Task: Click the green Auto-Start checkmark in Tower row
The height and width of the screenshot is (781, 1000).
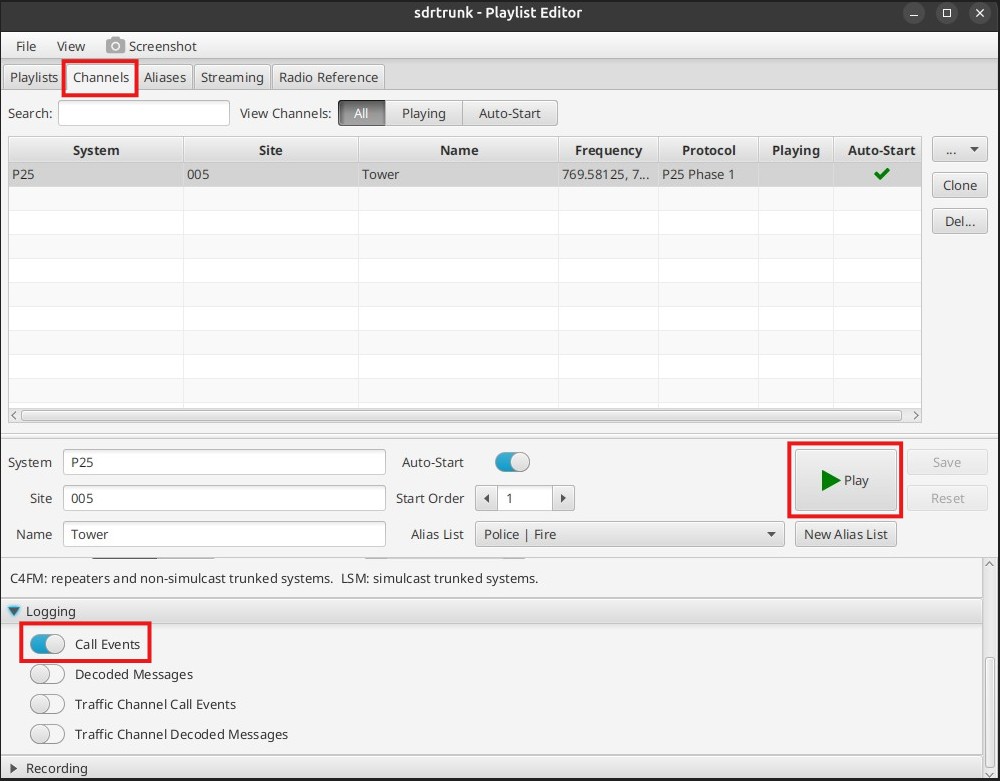Action: tap(881, 174)
